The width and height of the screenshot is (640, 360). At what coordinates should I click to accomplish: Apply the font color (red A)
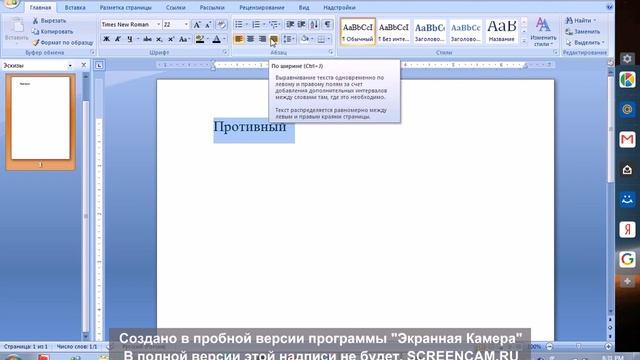217,39
